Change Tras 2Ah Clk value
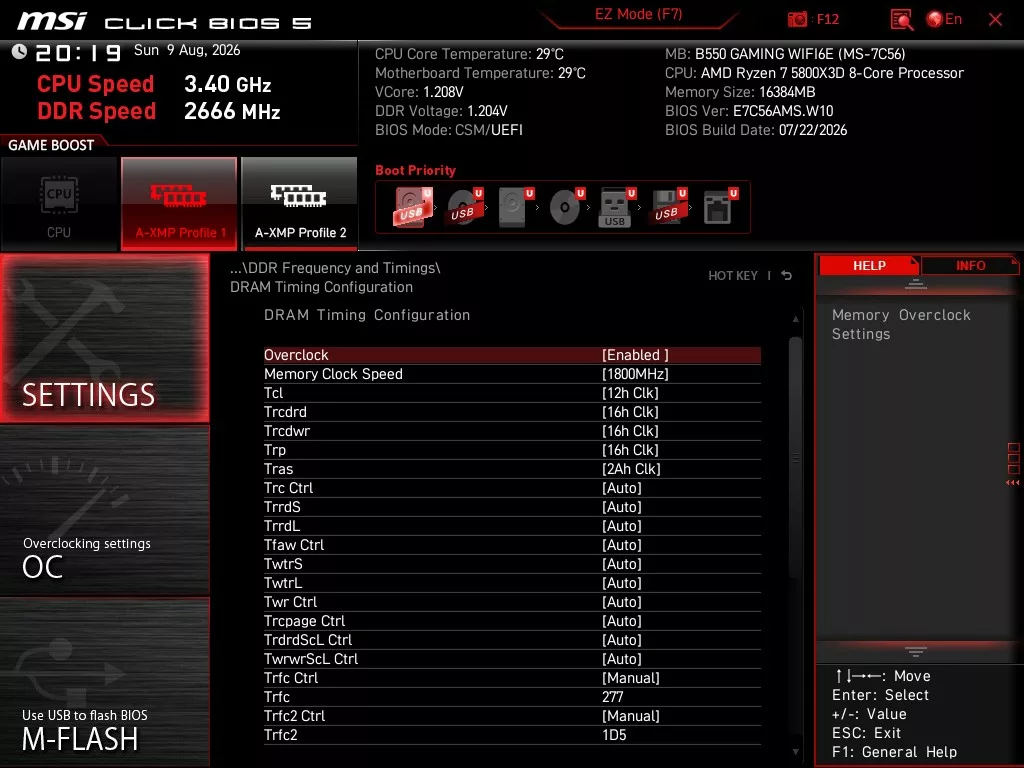1024x768 pixels. pos(512,469)
